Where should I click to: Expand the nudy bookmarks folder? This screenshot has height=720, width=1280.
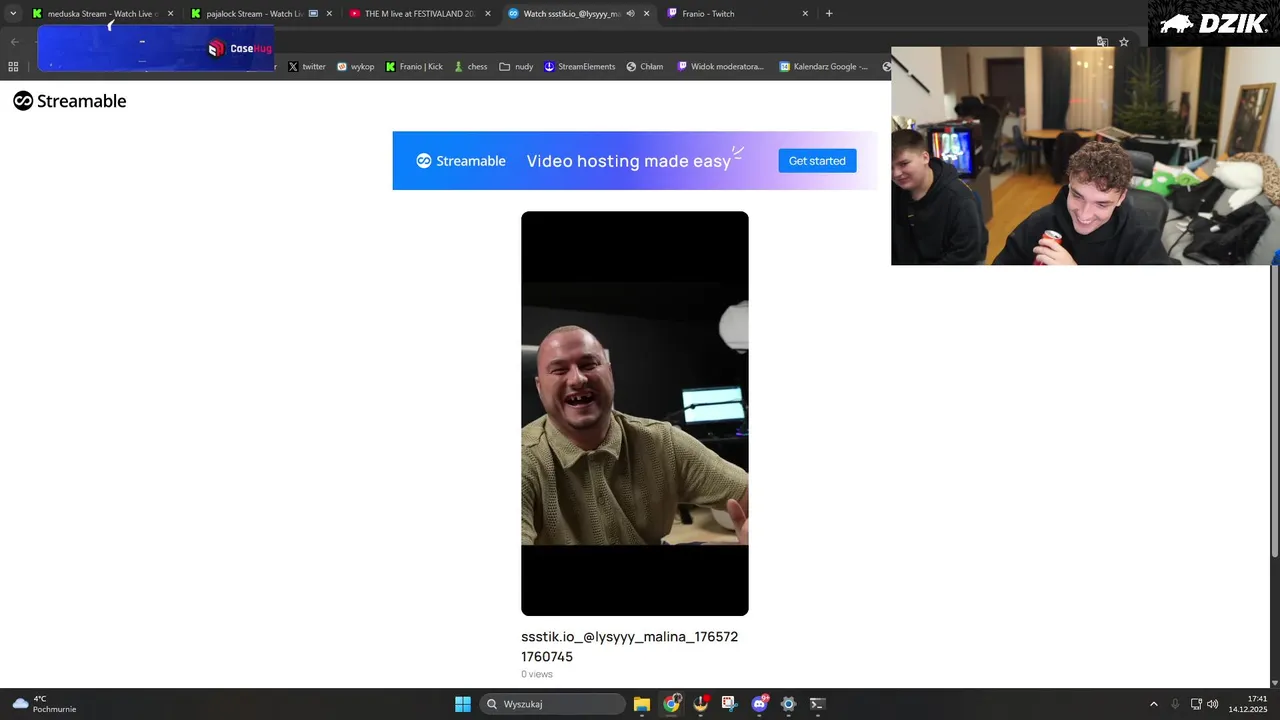coord(517,67)
